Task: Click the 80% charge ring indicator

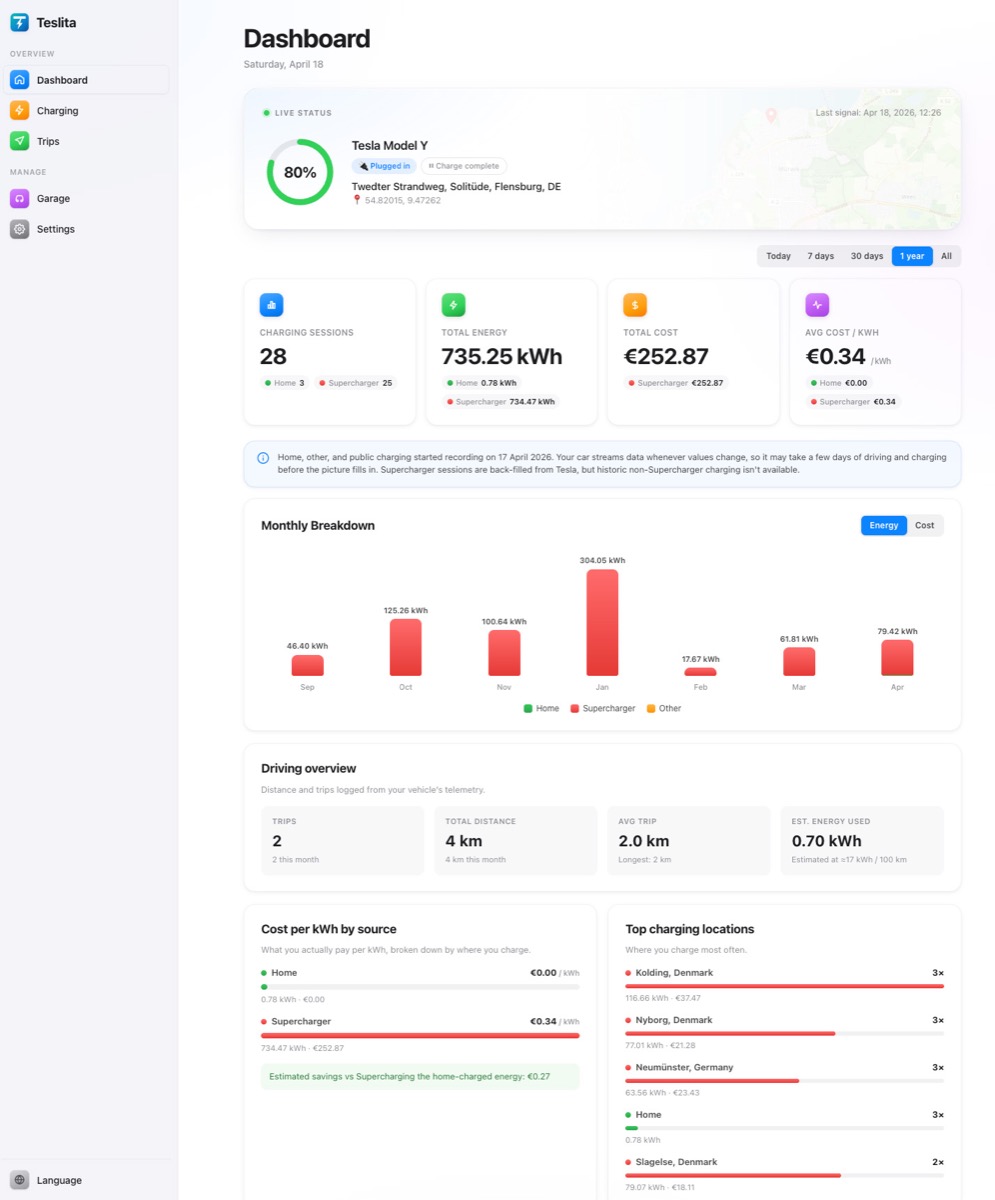Action: [299, 172]
